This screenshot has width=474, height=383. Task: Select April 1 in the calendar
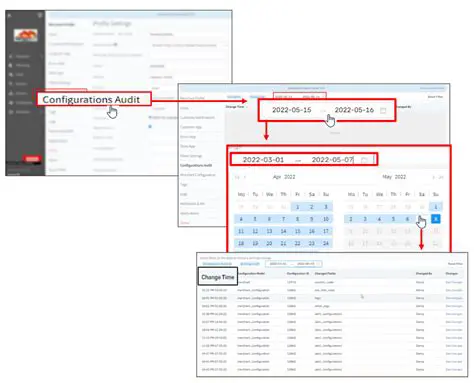[298, 207]
